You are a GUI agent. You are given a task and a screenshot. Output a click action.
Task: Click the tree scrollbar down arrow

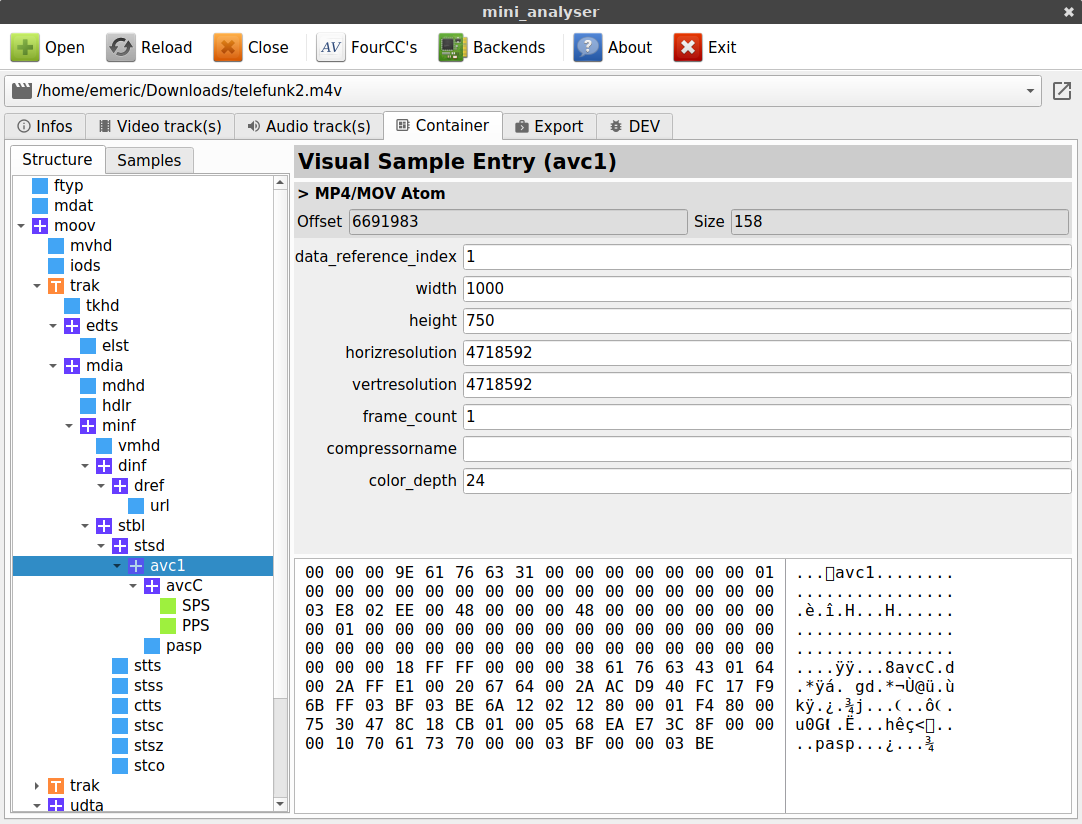pyautogui.click(x=280, y=804)
